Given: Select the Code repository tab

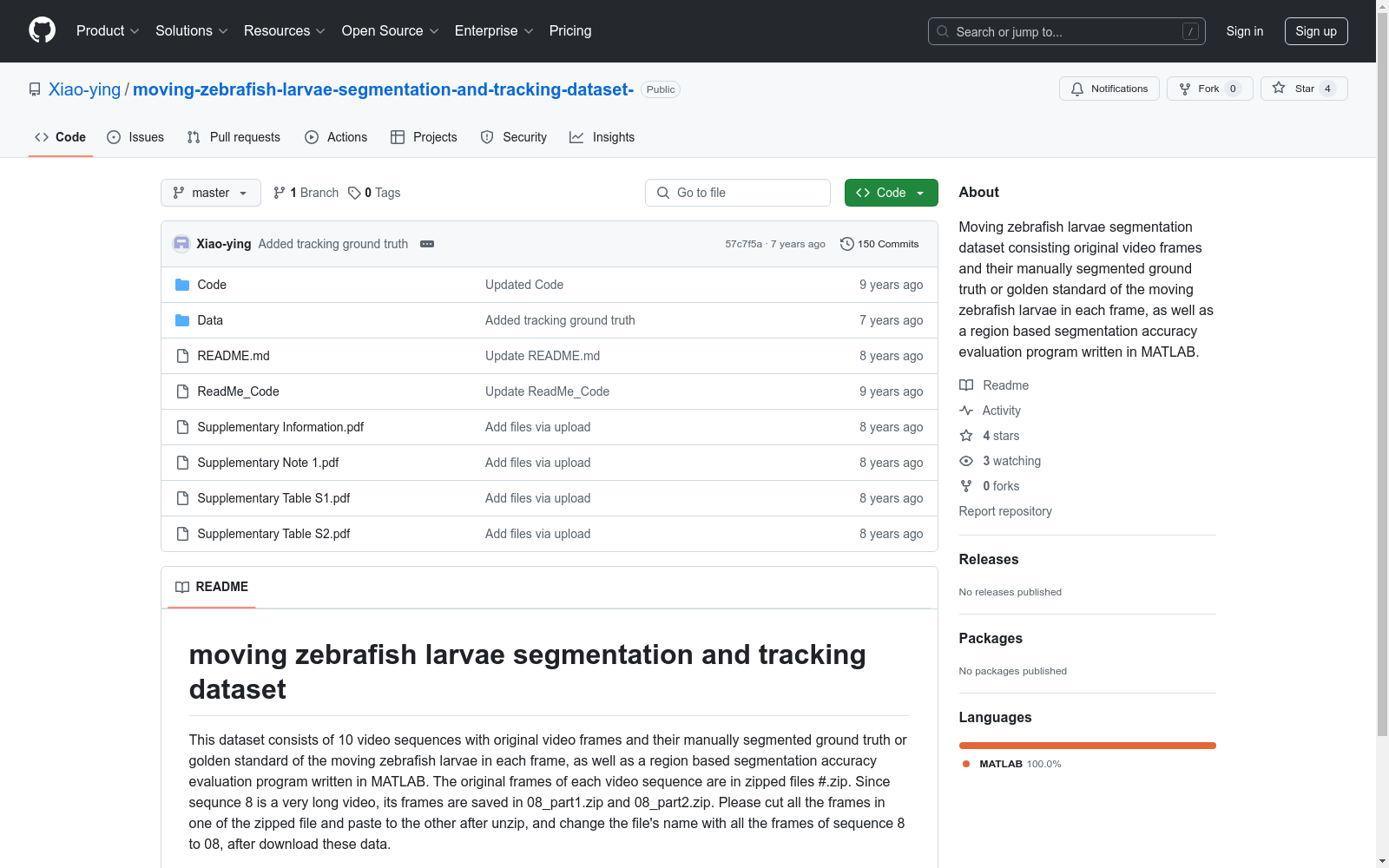Looking at the screenshot, I should [x=61, y=137].
